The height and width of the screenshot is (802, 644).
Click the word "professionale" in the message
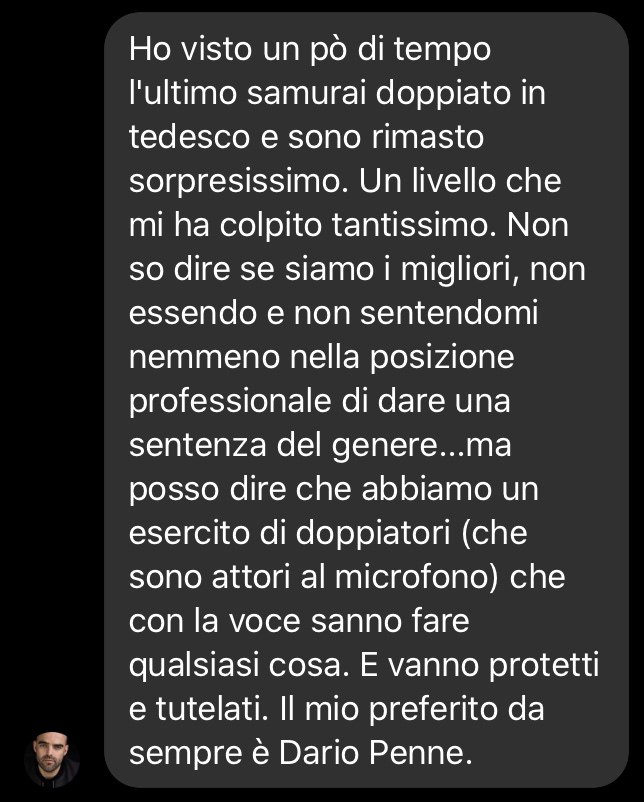coord(231,403)
